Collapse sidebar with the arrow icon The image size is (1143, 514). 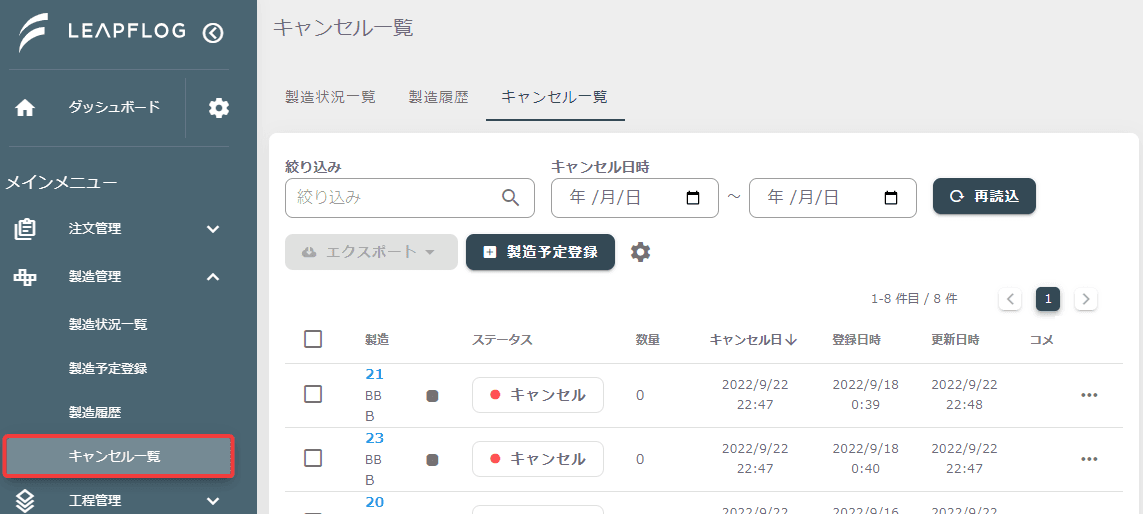213,33
